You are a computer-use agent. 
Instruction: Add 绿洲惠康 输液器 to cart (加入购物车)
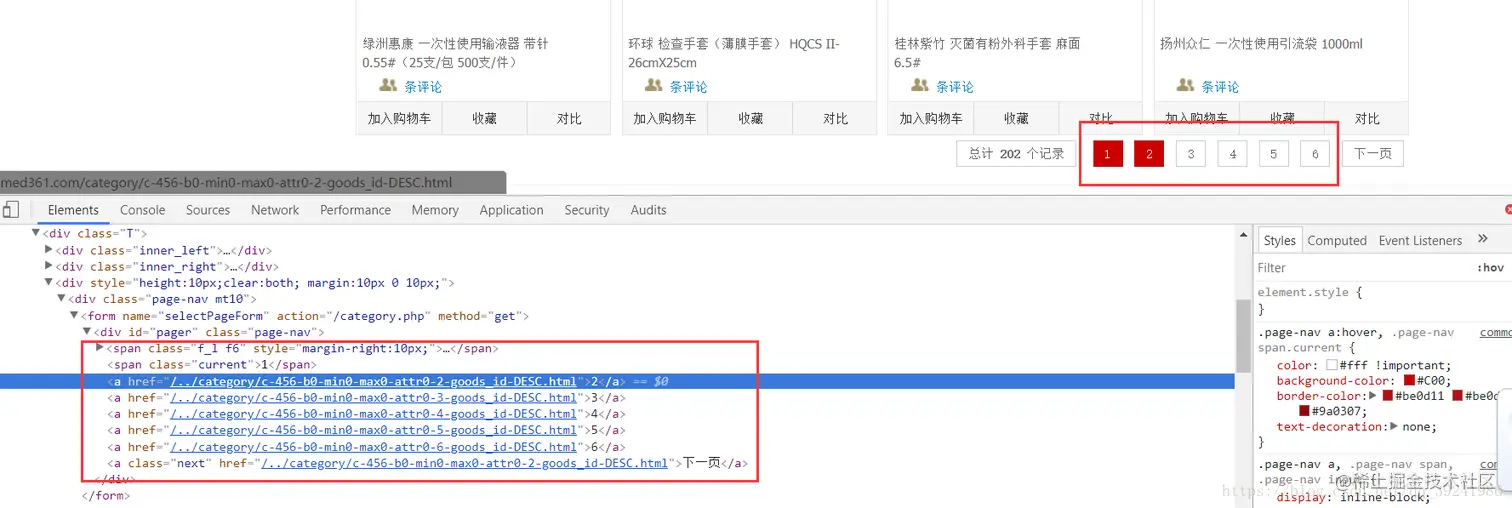click(x=399, y=118)
